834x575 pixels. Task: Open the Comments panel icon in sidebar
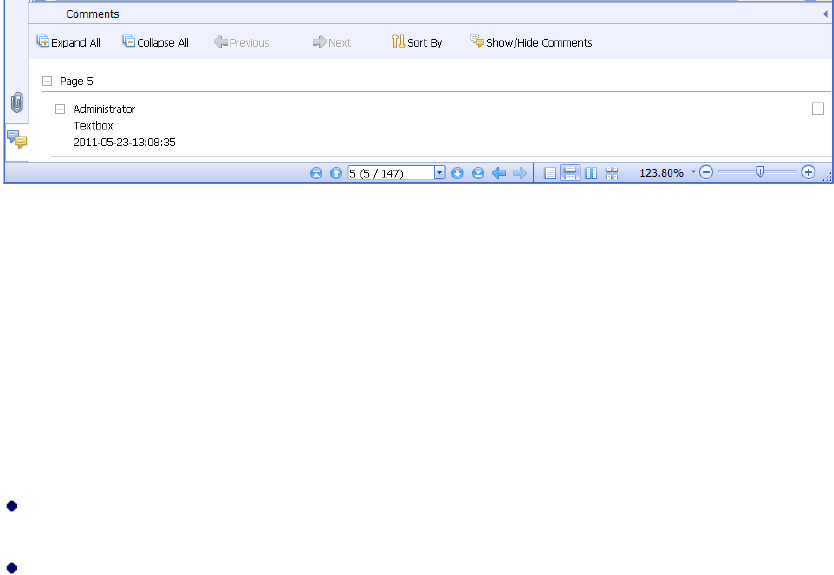click(x=17, y=139)
